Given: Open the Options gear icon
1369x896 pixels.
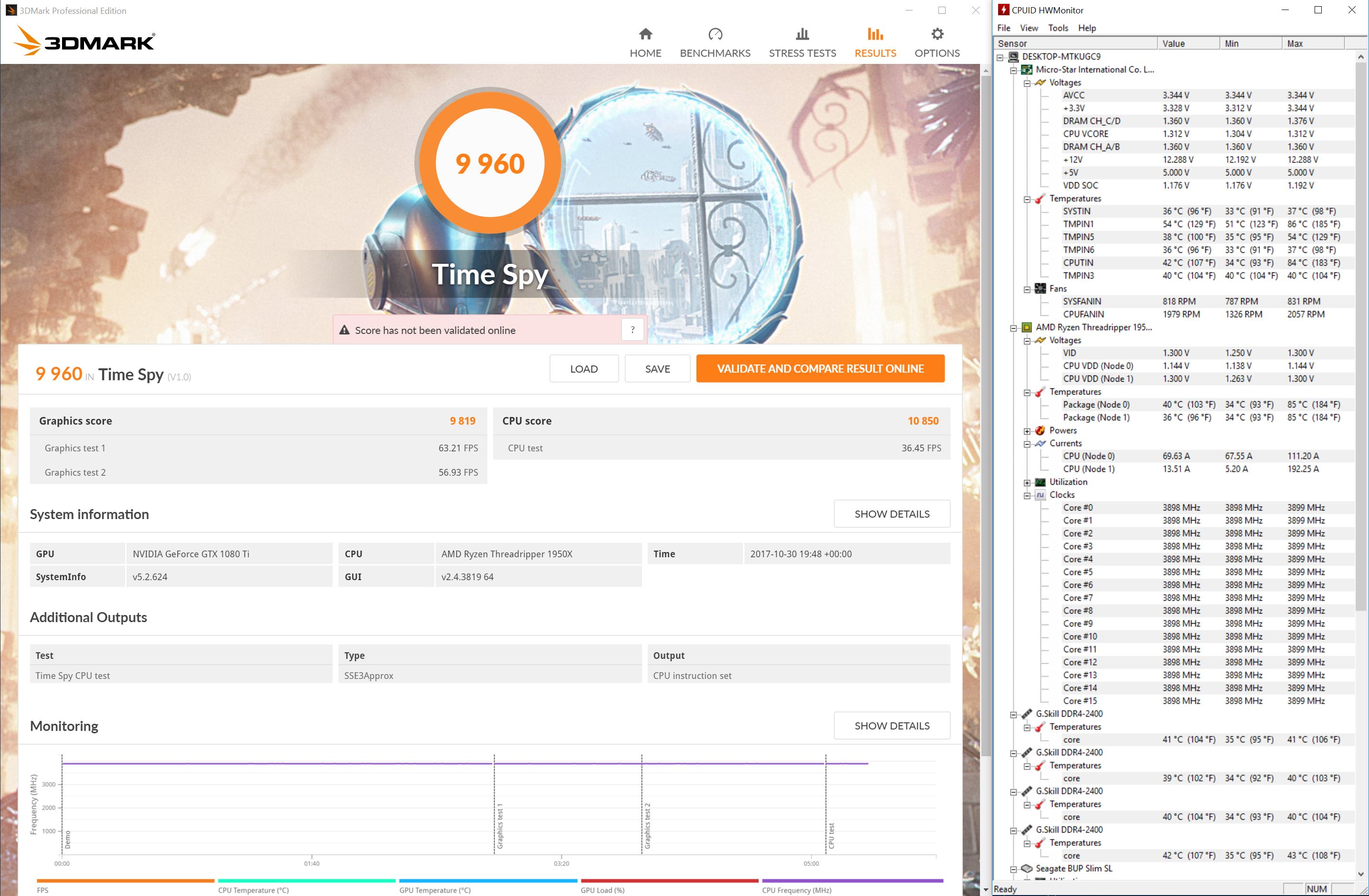Looking at the screenshot, I should click(937, 34).
